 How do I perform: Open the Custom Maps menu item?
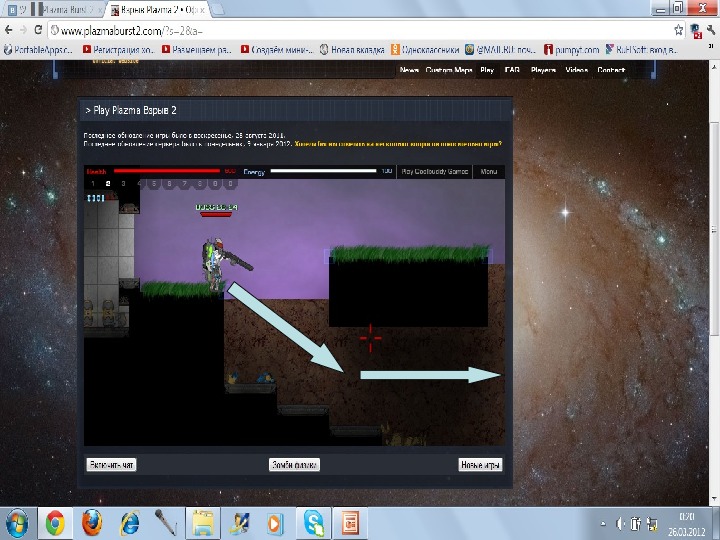pos(449,70)
